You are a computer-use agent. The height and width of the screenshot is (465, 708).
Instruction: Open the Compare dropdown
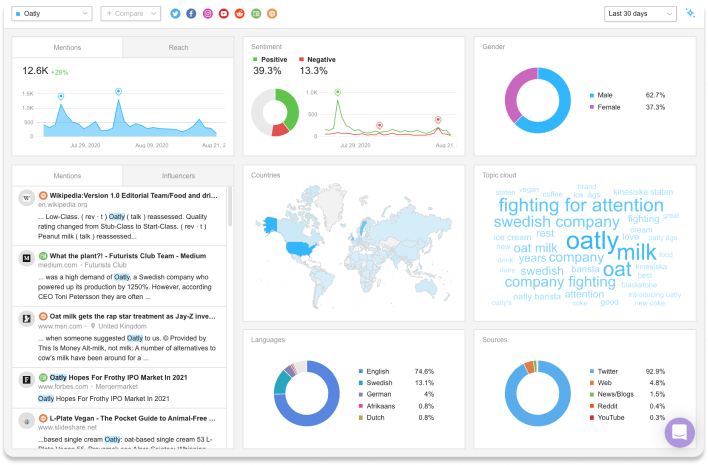130,14
